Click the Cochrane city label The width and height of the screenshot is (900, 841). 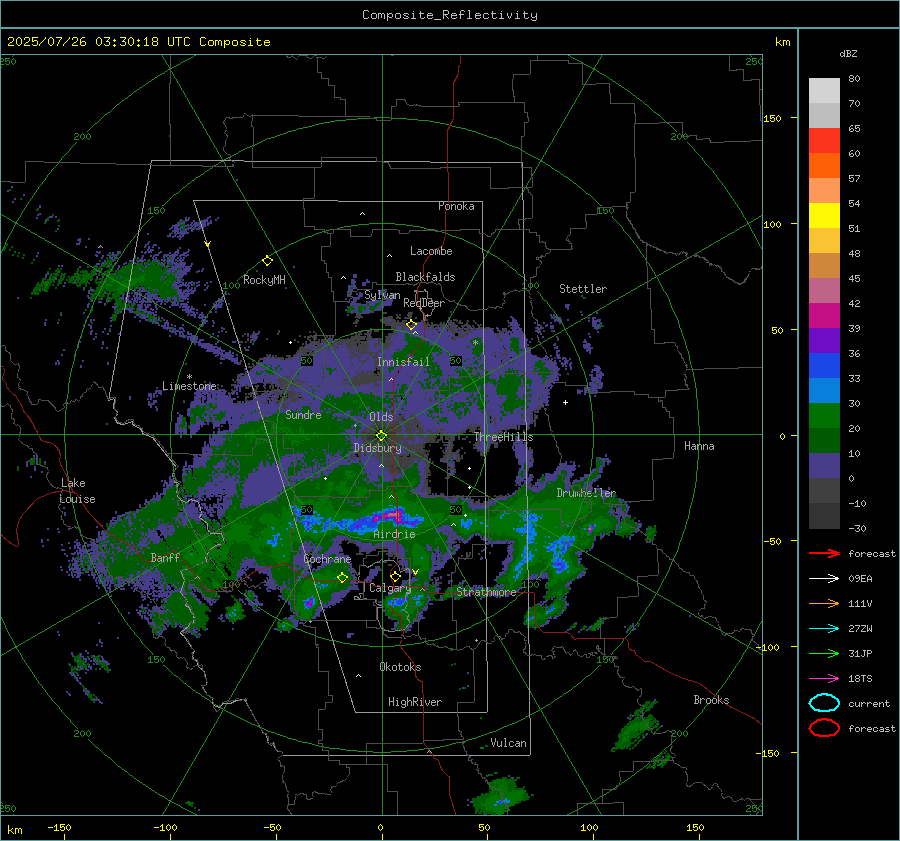click(327, 559)
